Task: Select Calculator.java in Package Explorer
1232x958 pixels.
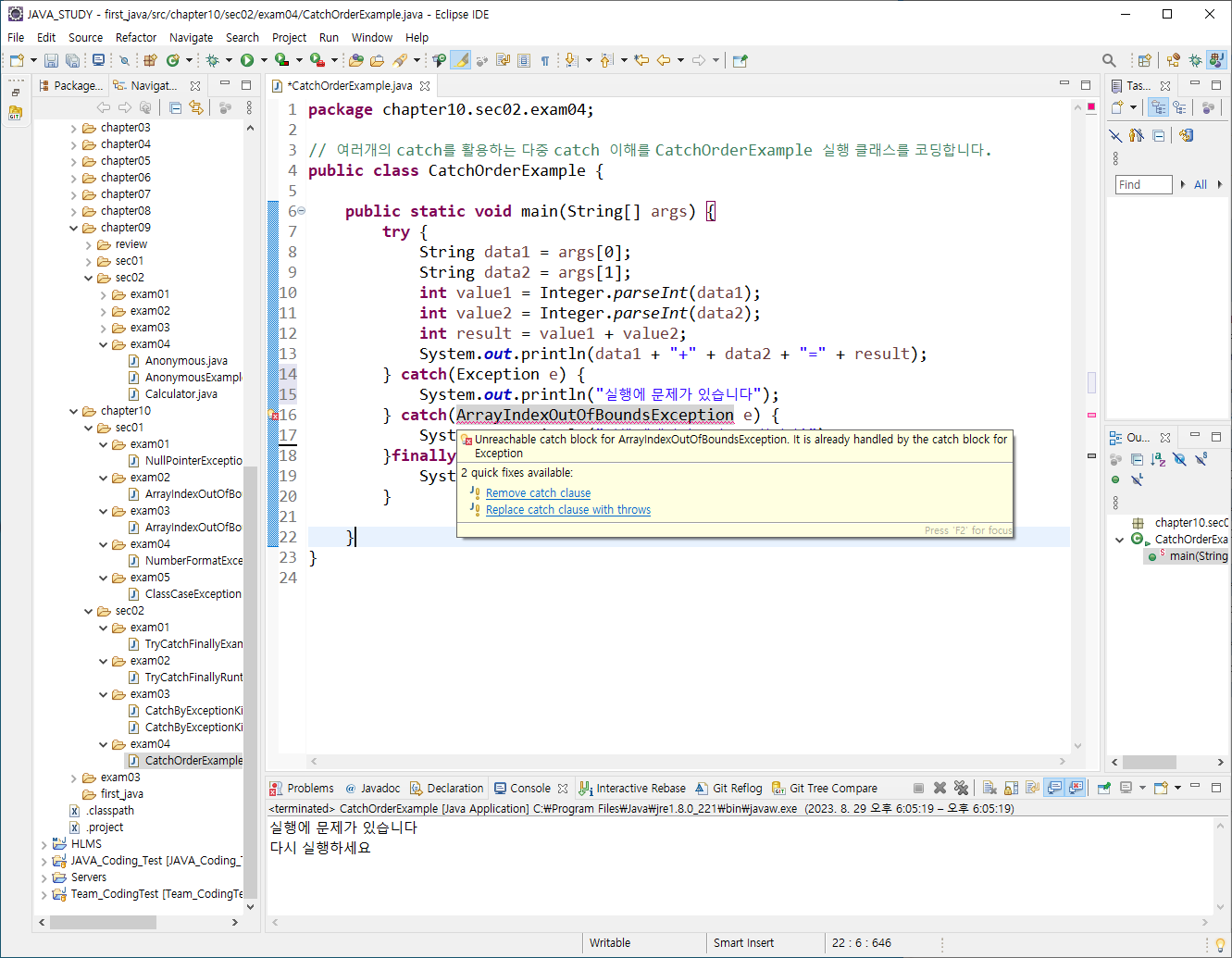Action: click(181, 394)
